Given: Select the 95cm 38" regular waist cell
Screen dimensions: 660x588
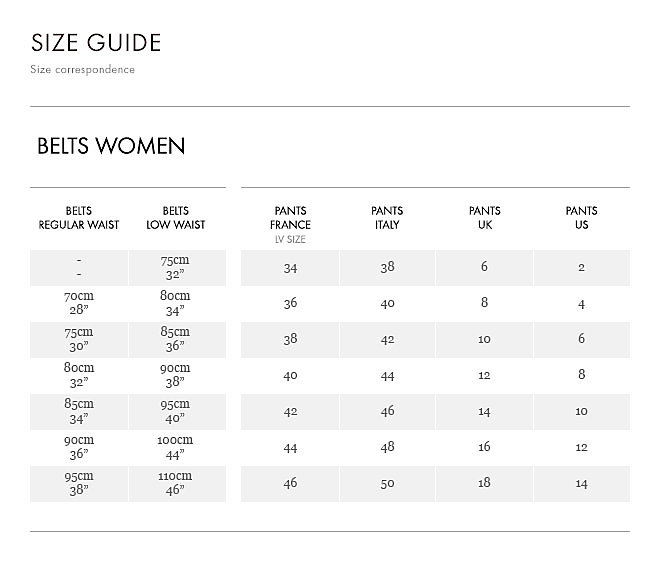Looking at the screenshot, I should [79, 484].
